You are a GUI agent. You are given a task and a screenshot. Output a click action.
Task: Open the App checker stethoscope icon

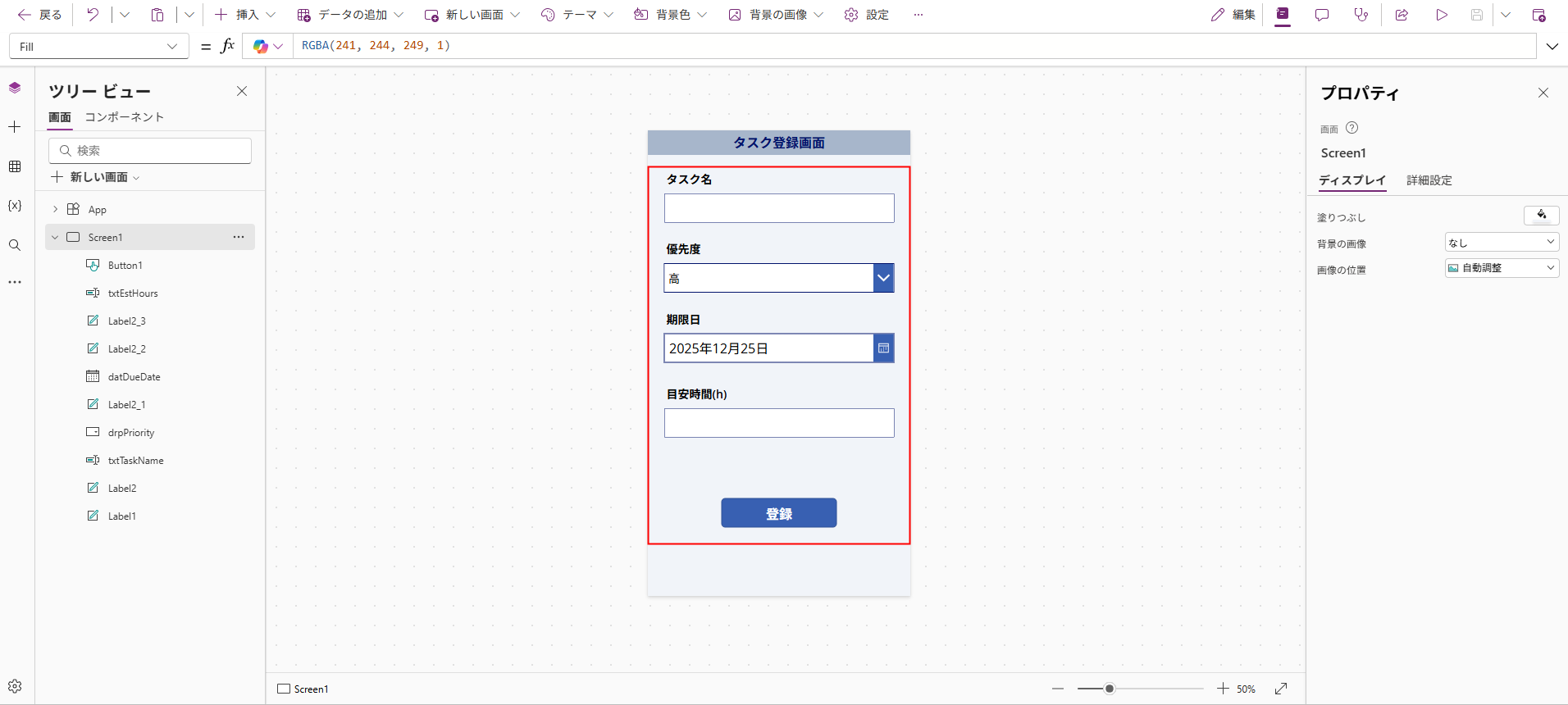1361,15
